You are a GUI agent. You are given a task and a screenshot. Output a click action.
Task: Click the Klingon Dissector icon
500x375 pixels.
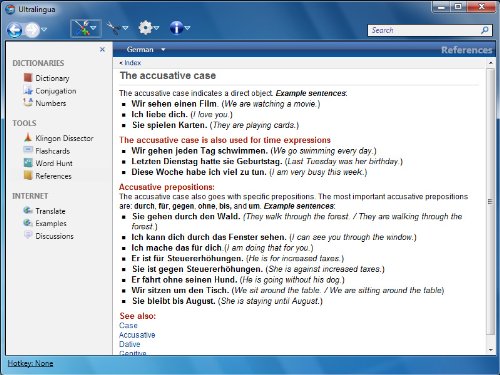coord(28,138)
